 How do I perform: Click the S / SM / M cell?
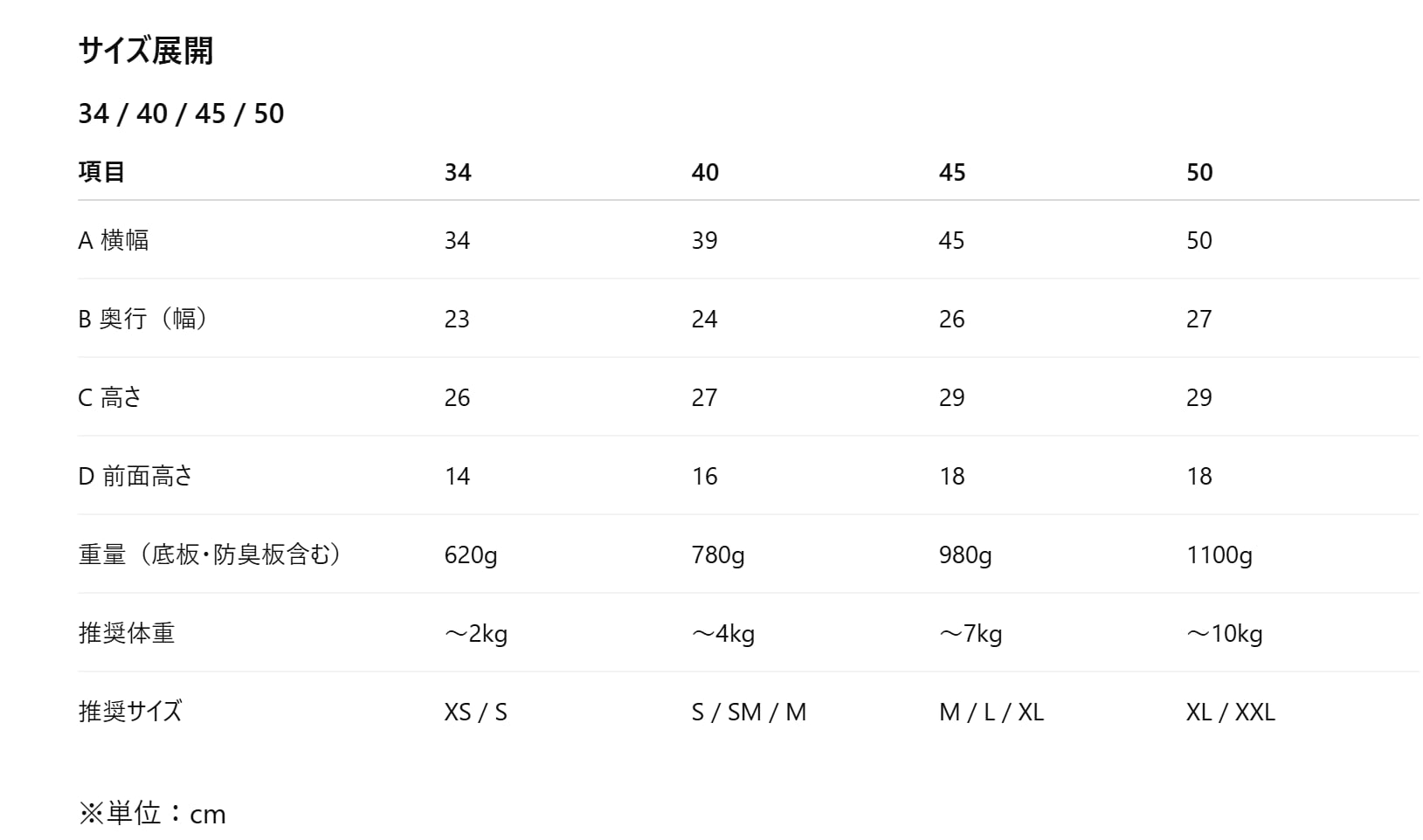coord(749,712)
